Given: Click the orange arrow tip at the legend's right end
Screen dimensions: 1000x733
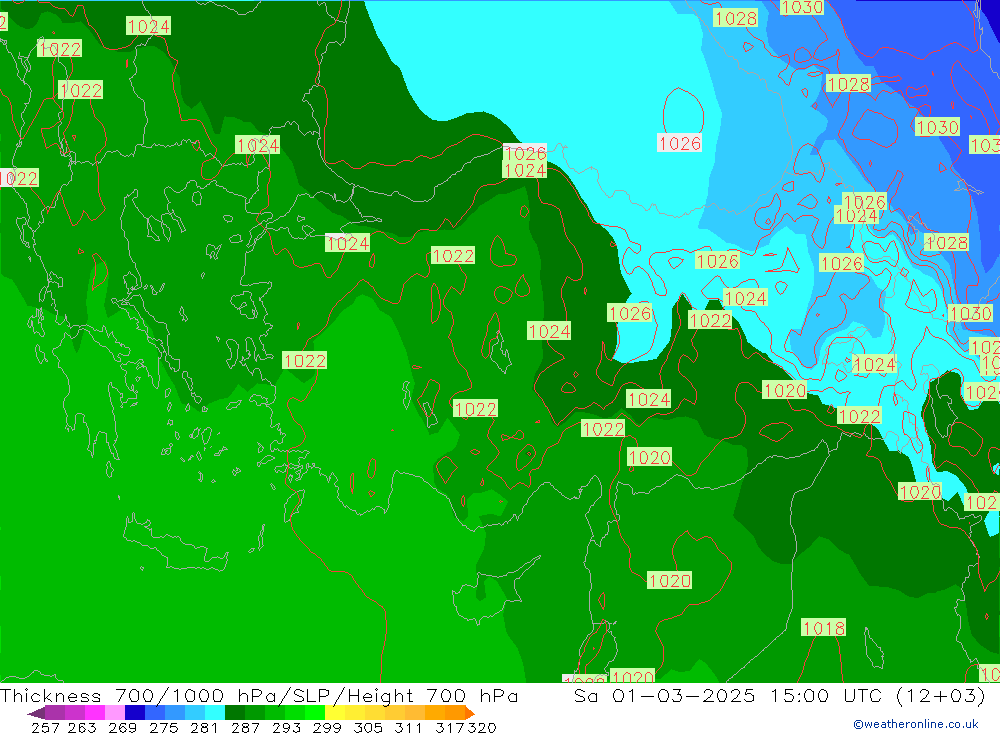Looking at the screenshot, I should coord(470,713).
